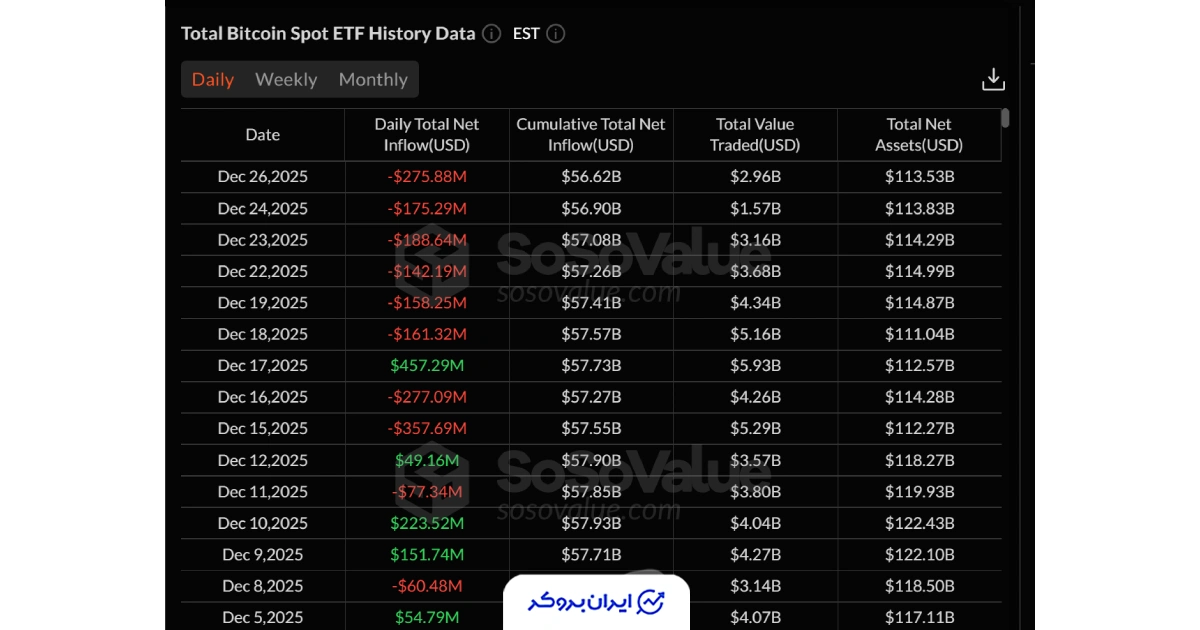Click the $56.90B cumulative inflow cell
1200x630 pixels.
click(591, 208)
